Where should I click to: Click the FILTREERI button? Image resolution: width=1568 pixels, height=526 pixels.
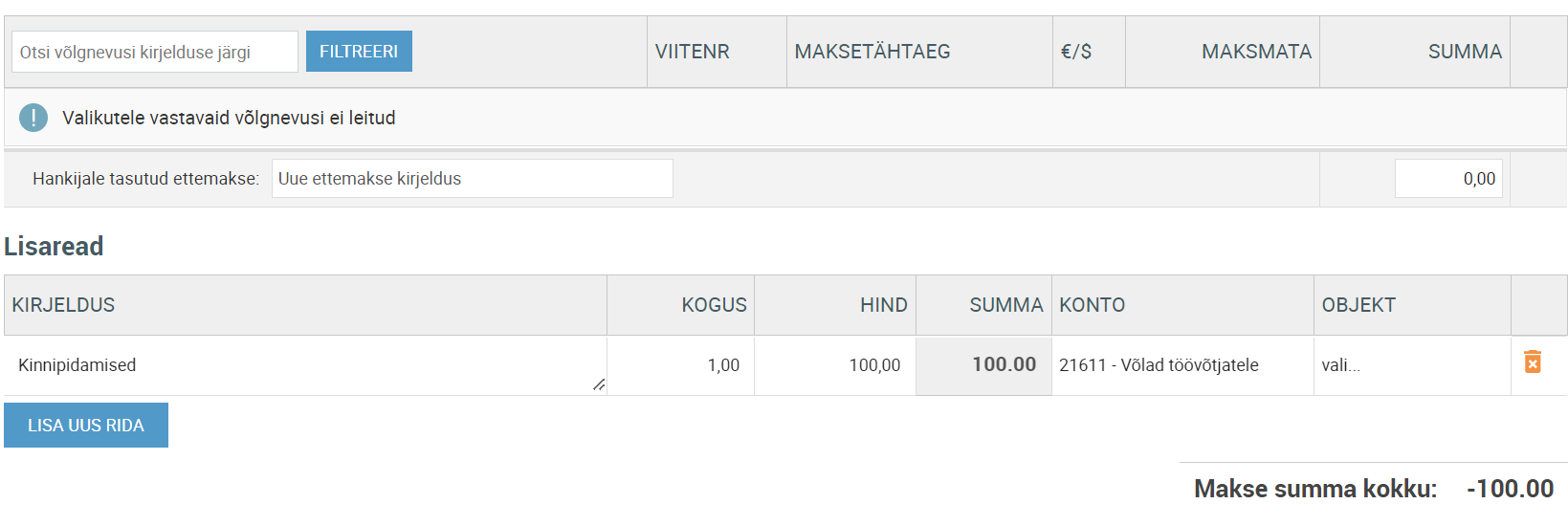point(359,52)
